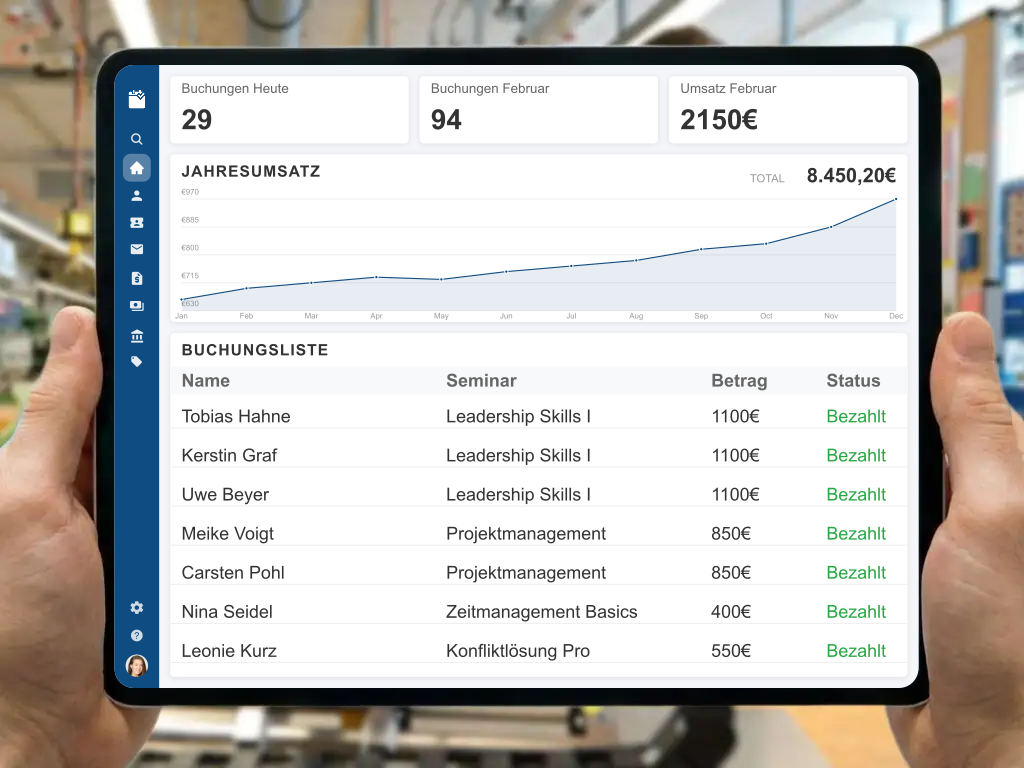Click Bezahlt status for Leonie Kurz

click(856, 651)
